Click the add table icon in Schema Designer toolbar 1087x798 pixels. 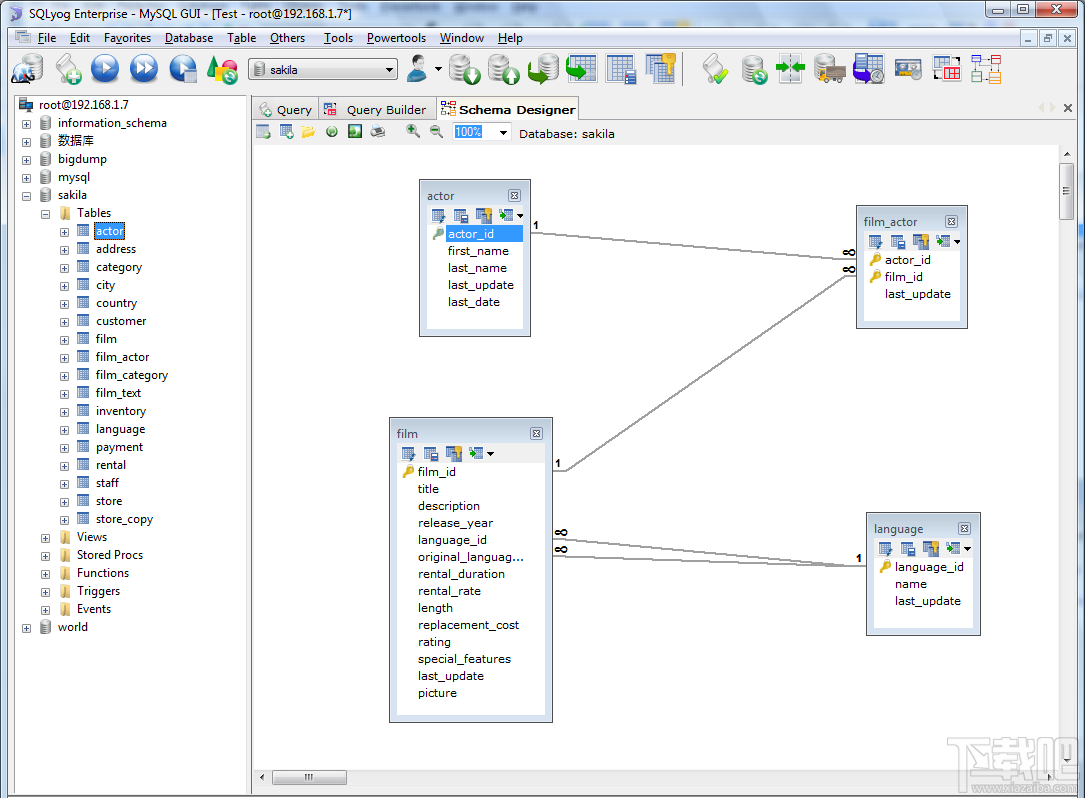click(285, 131)
